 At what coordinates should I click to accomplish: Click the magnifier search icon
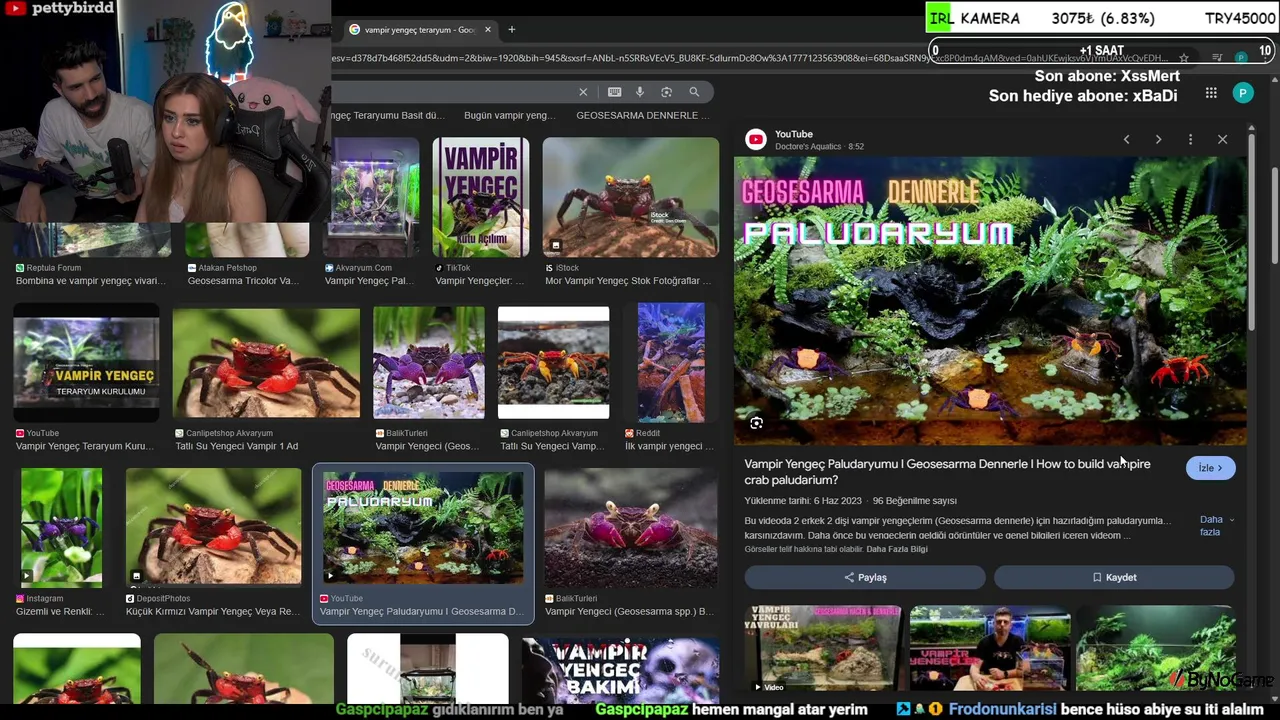[694, 92]
